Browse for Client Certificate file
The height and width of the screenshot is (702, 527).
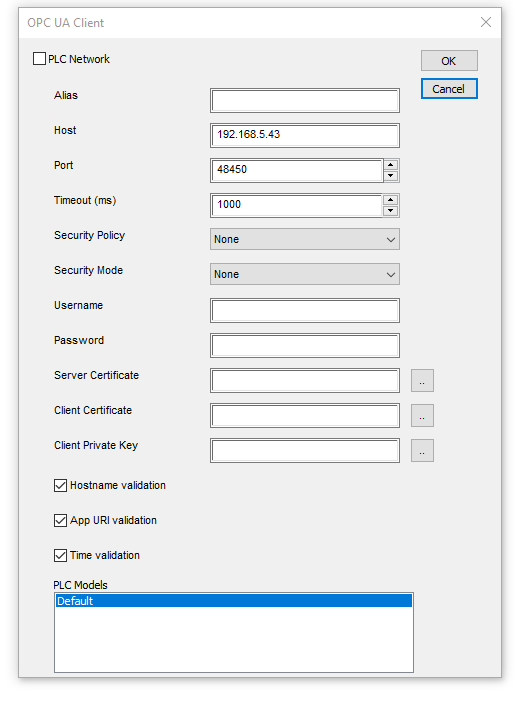tap(422, 415)
